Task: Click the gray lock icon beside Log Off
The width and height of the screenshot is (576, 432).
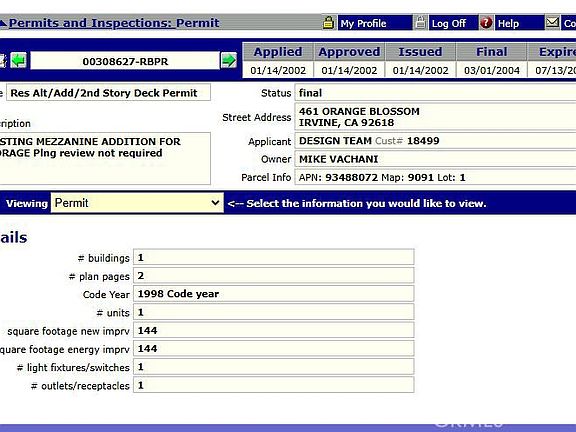Action: click(420, 23)
